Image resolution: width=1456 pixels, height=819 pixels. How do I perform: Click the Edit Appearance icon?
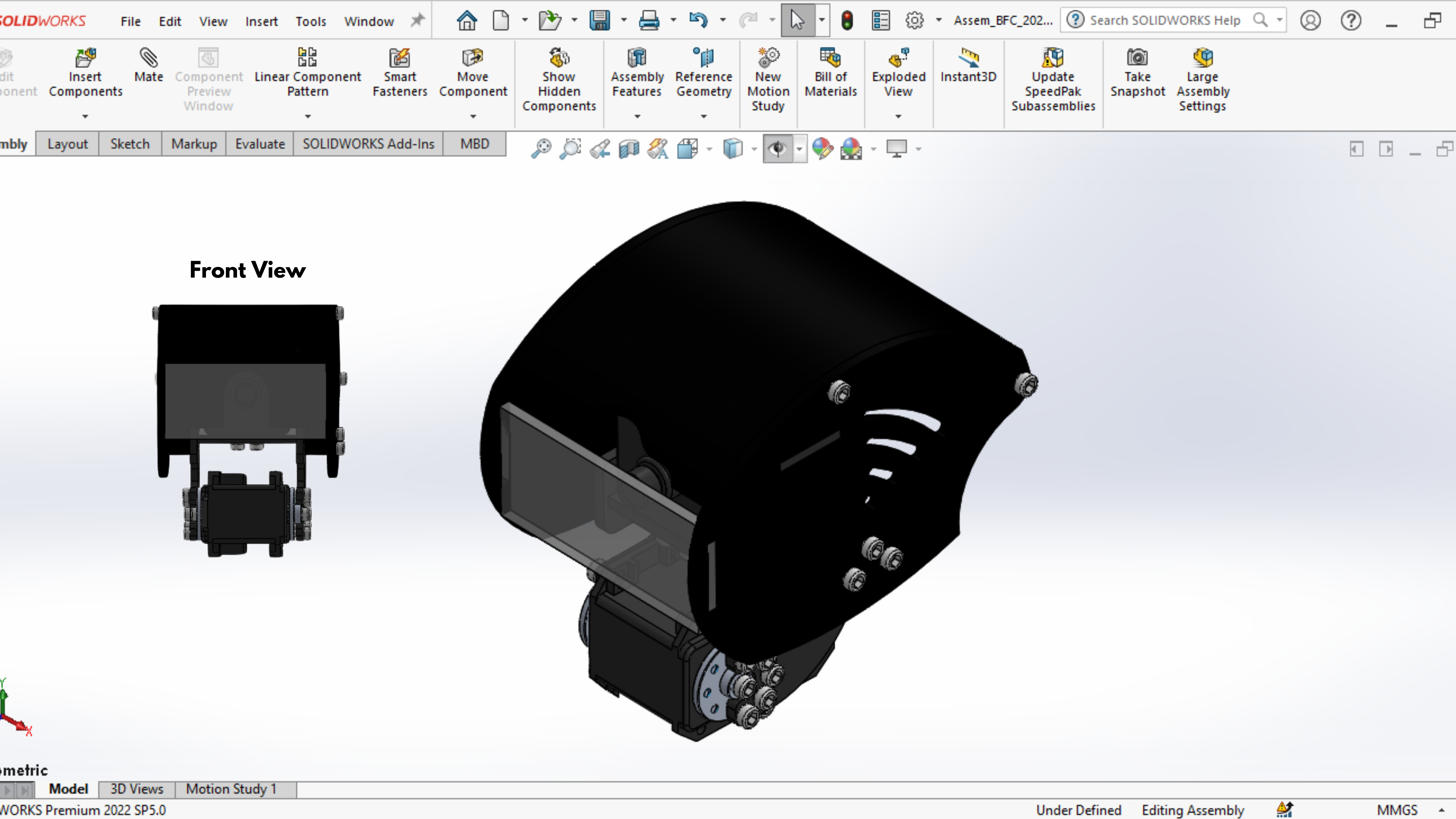click(822, 149)
